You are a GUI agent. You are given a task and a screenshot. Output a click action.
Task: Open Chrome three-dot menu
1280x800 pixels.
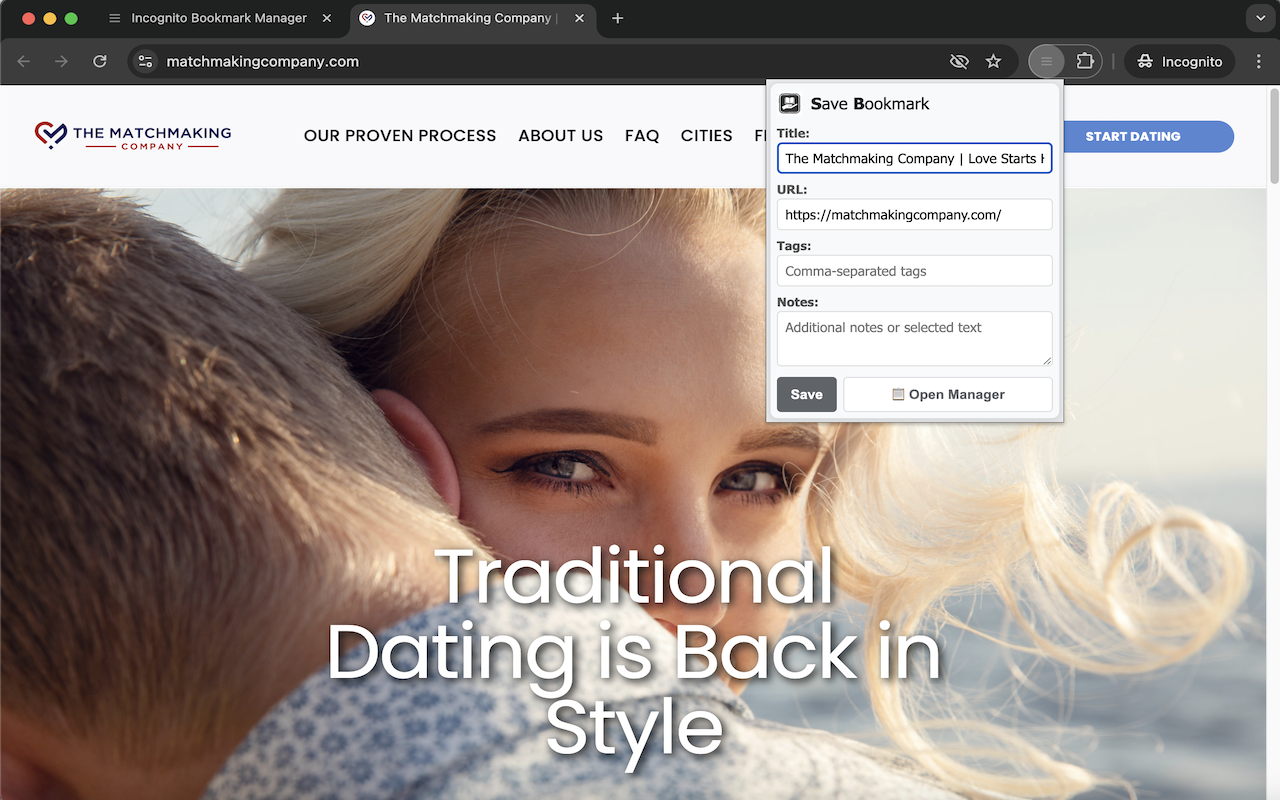tap(1258, 61)
